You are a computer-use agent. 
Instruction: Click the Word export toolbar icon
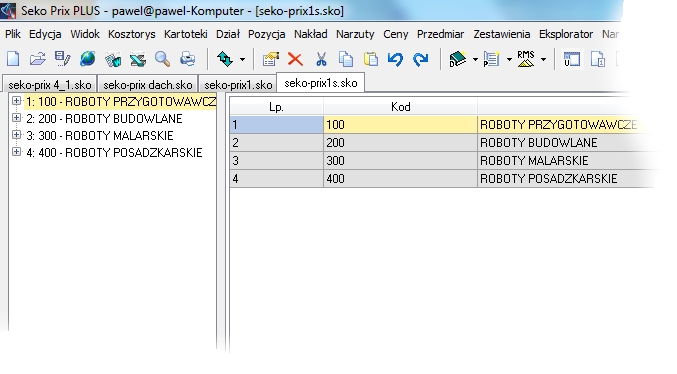click(113, 59)
